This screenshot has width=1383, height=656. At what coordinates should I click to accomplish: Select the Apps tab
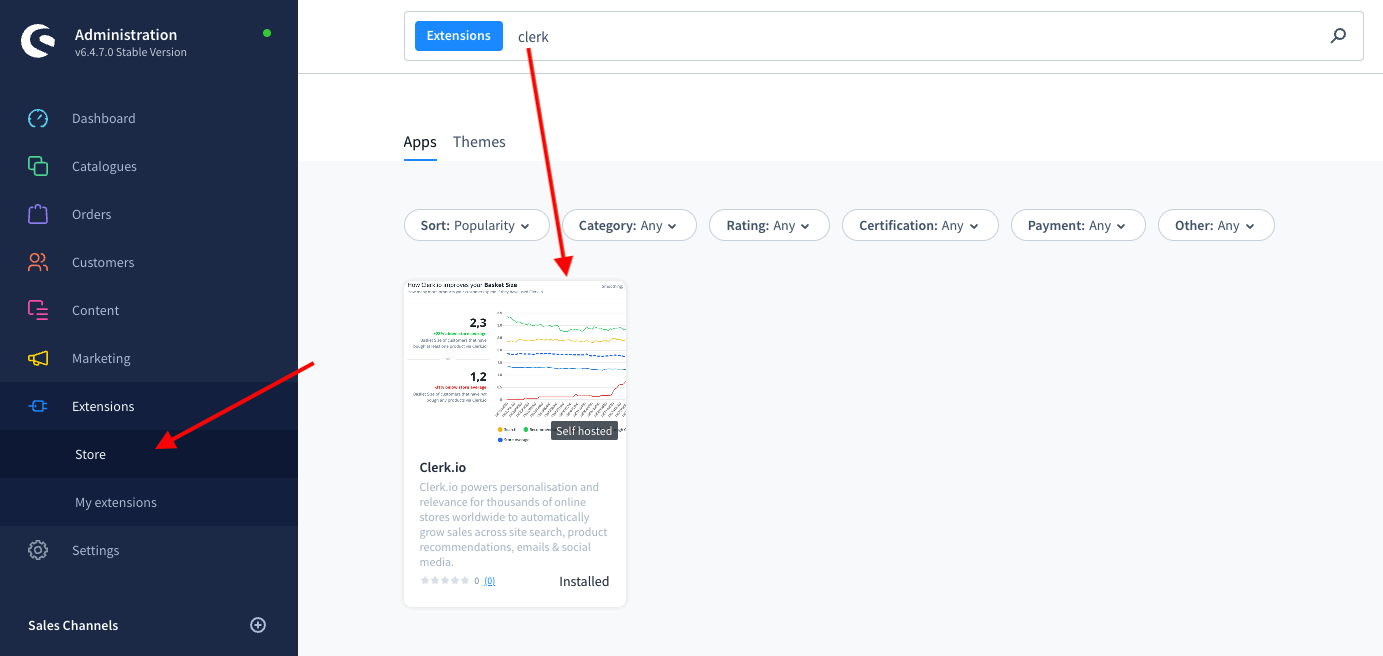coord(420,142)
